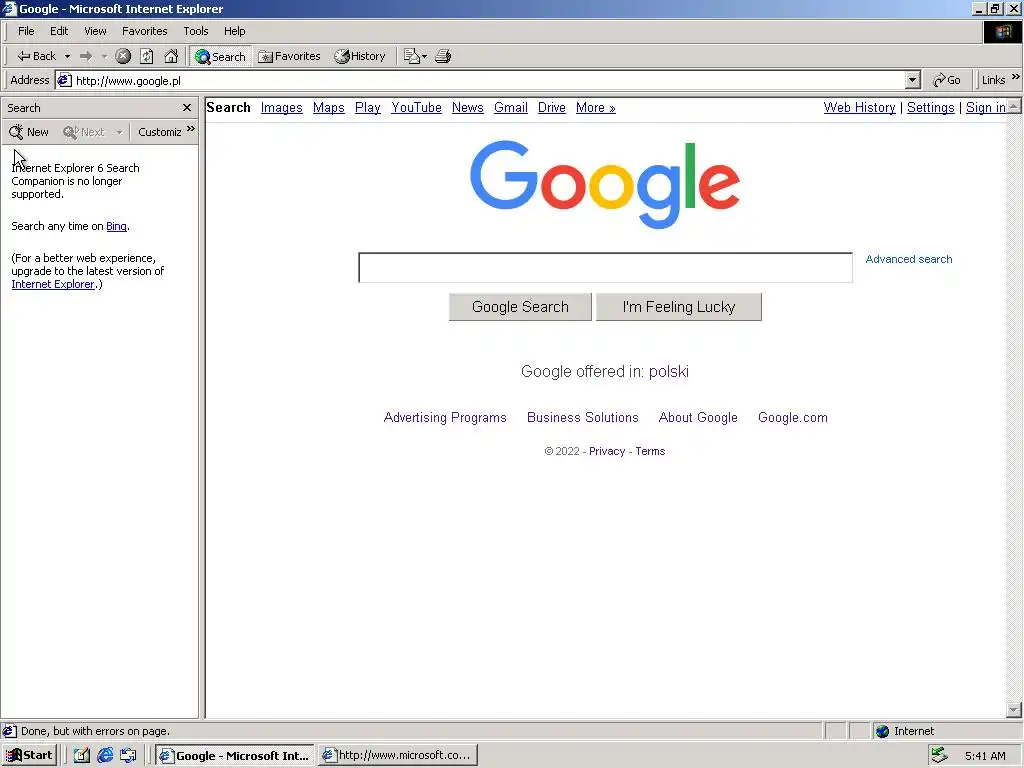
Task: Open the Forward button history dropdown arrow
Action: pyautogui.click(x=104, y=57)
